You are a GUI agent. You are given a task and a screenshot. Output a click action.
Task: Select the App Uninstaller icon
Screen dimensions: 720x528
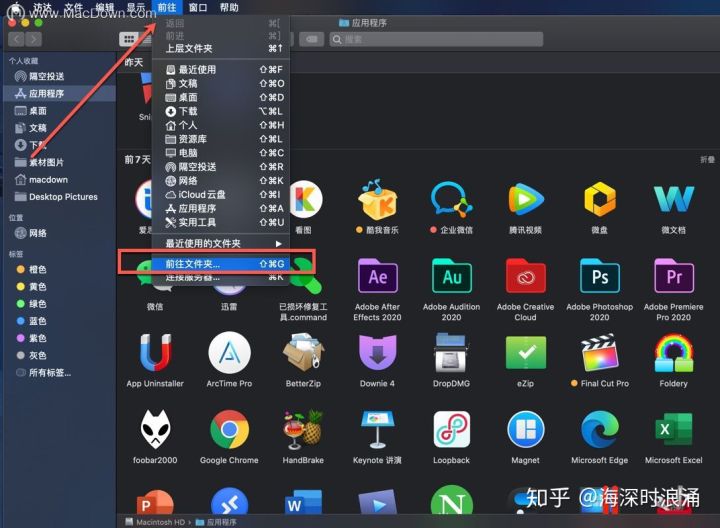click(x=155, y=353)
